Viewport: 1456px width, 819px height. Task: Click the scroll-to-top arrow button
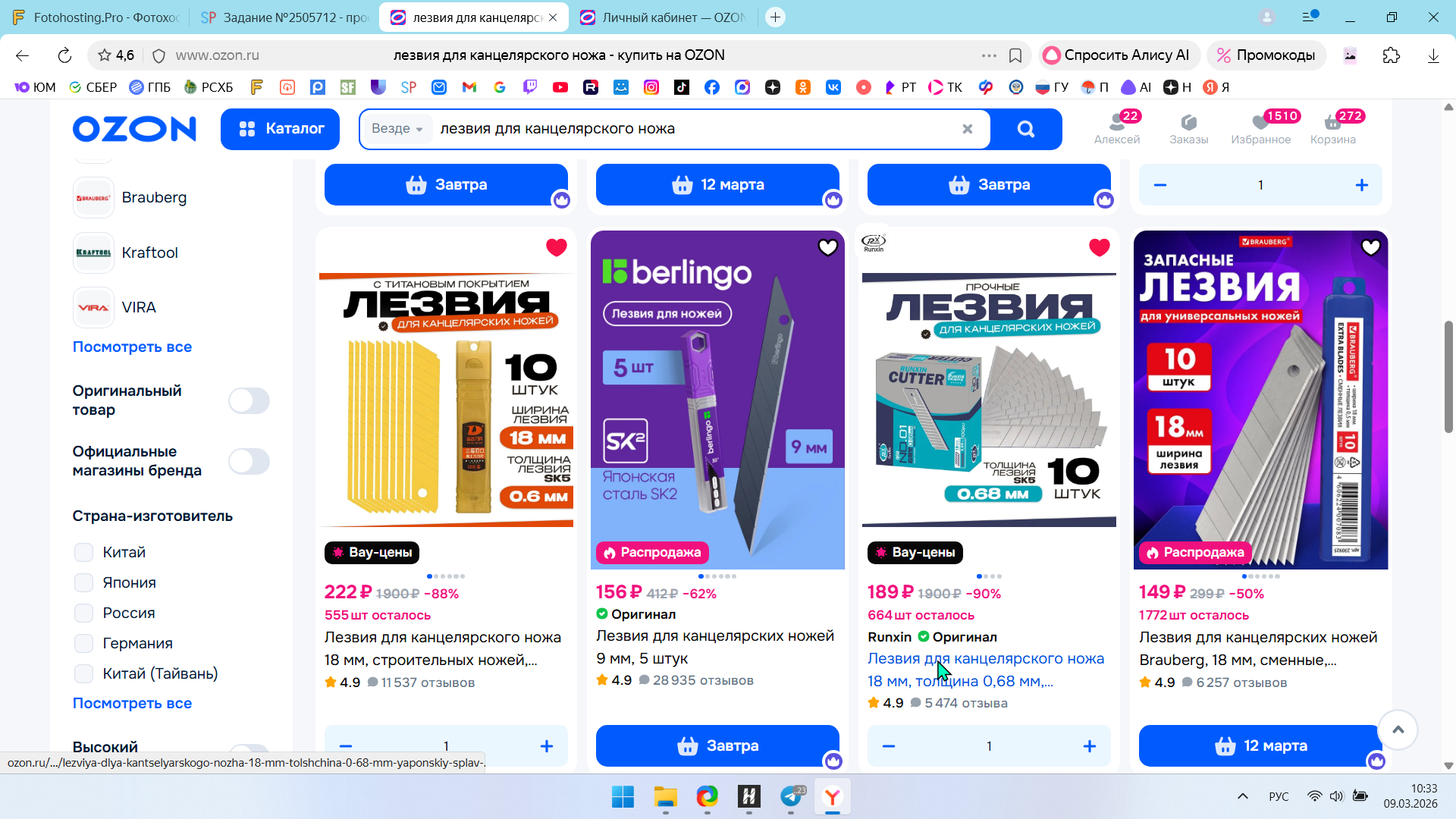pyautogui.click(x=1398, y=730)
